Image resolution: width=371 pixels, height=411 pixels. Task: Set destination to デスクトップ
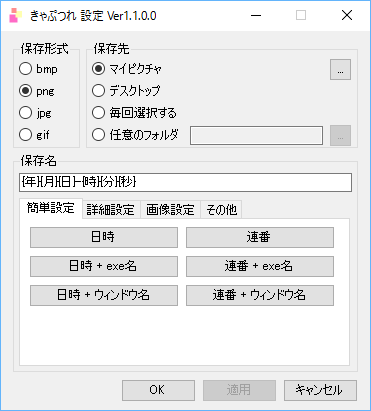pyautogui.click(x=126, y=91)
